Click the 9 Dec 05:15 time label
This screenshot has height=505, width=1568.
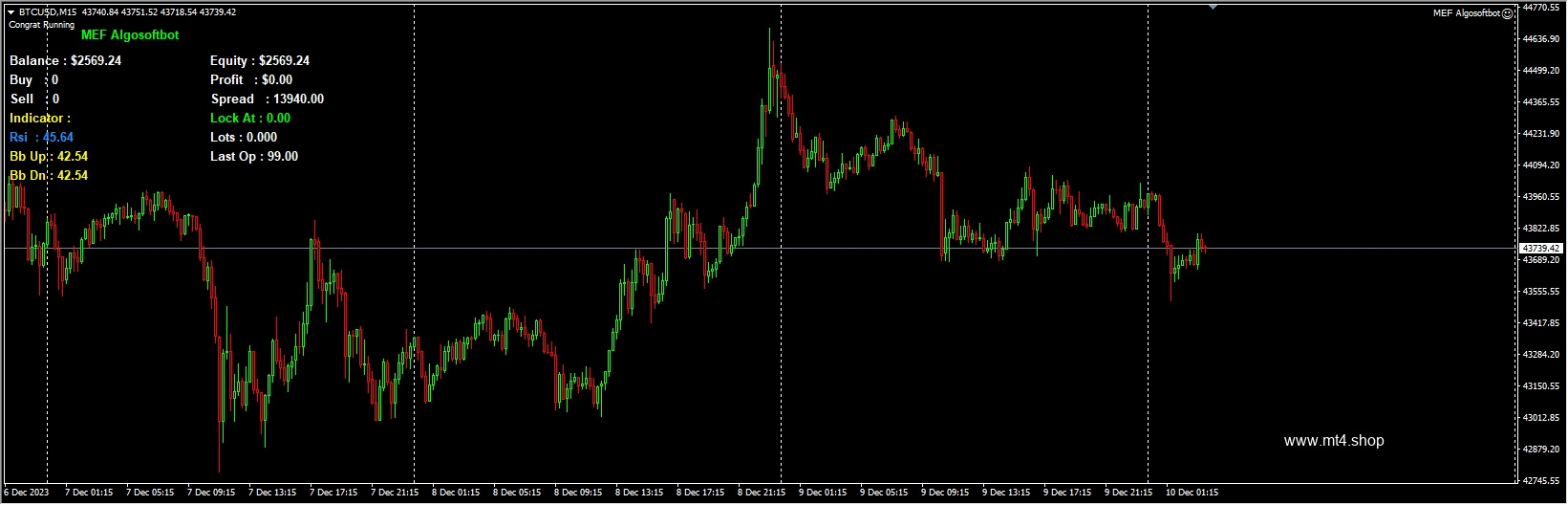[884, 493]
